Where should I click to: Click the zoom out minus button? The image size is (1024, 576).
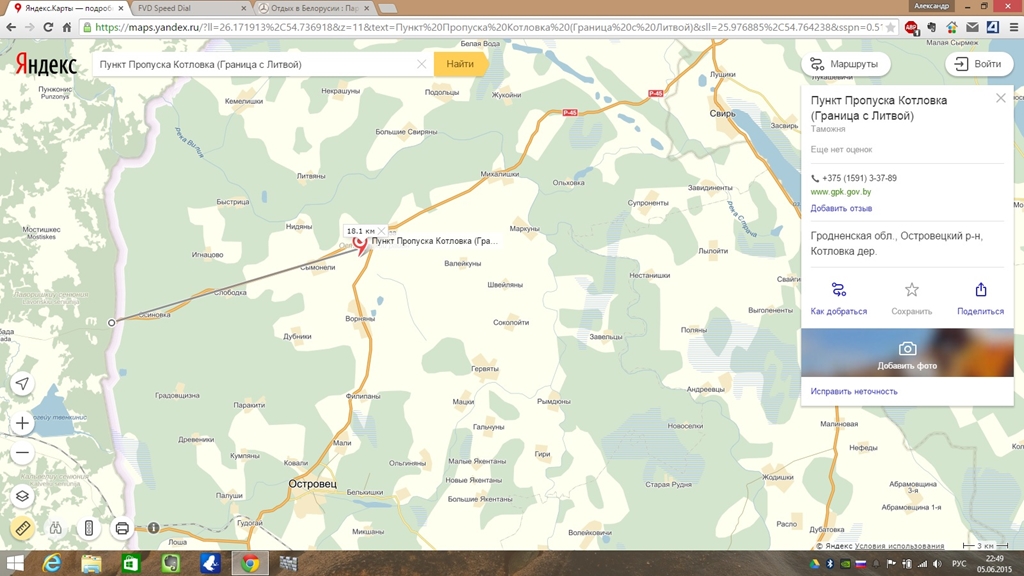[x=22, y=453]
